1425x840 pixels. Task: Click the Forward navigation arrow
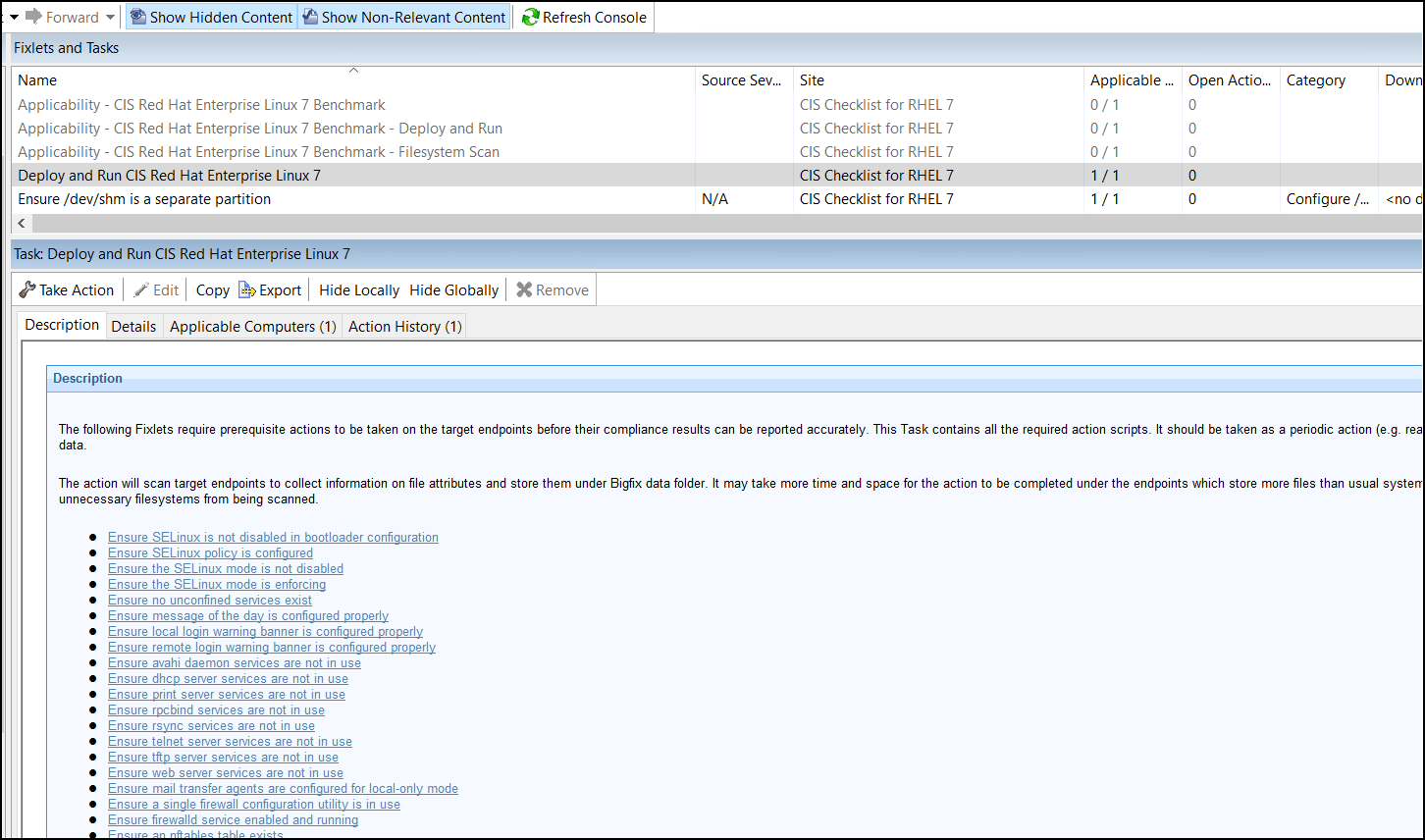click(x=33, y=17)
